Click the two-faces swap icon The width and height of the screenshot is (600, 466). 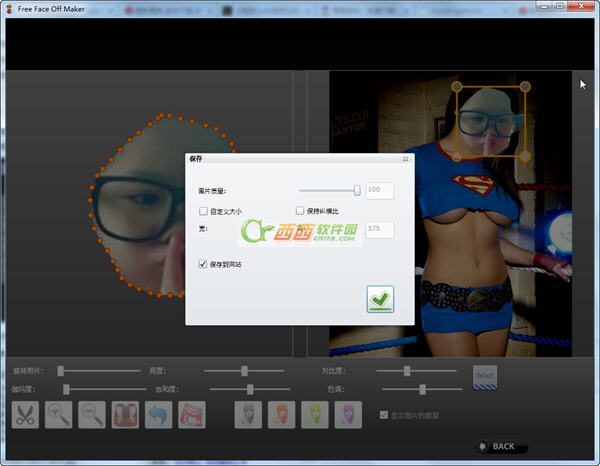click(125, 415)
